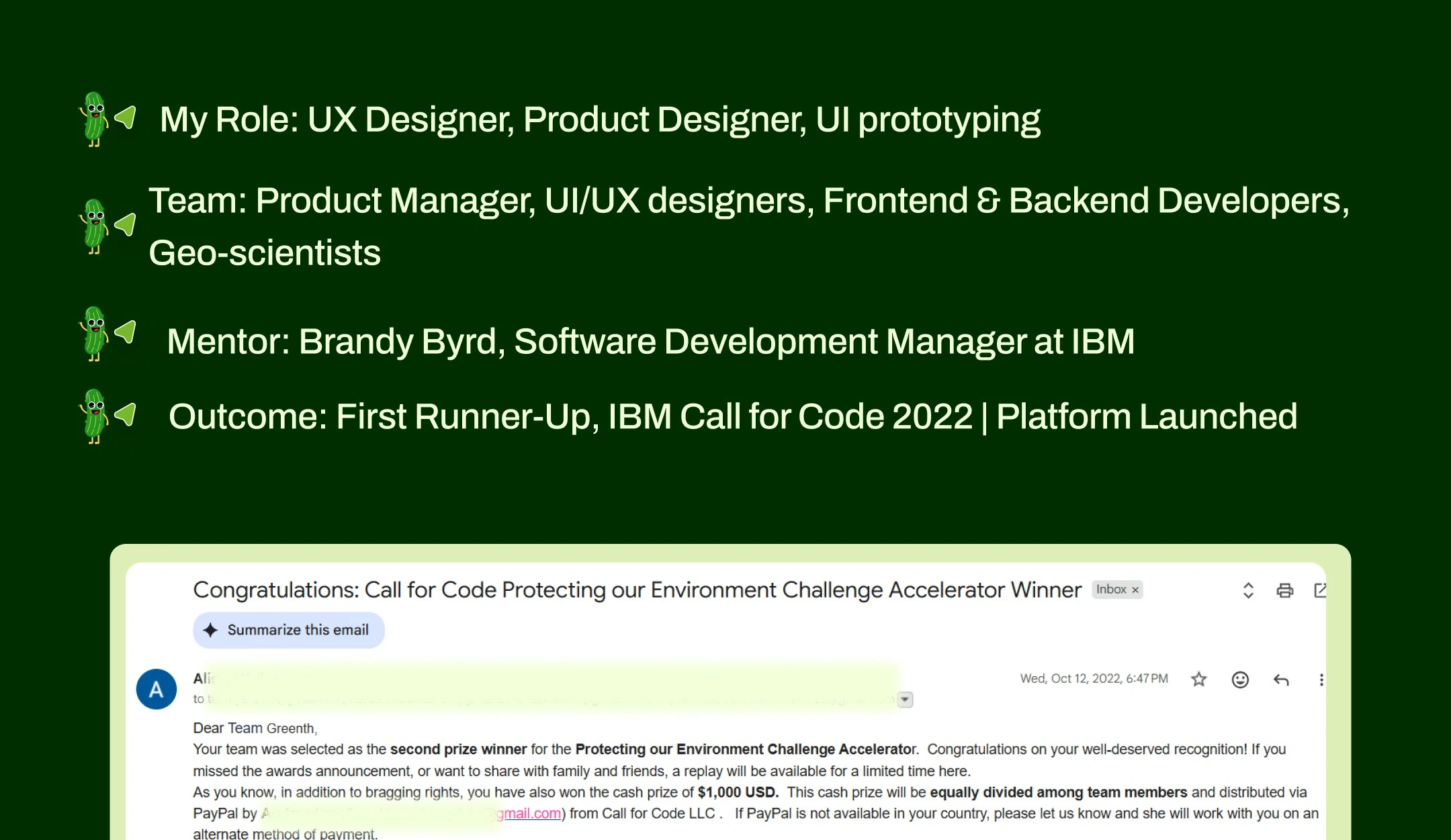
Task: Click the email timestamp 'Wed, Oct 12, 2022'
Action: (1094, 678)
